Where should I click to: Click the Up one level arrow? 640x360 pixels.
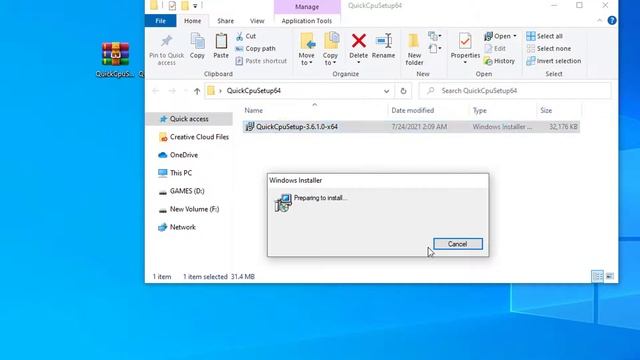197,91
